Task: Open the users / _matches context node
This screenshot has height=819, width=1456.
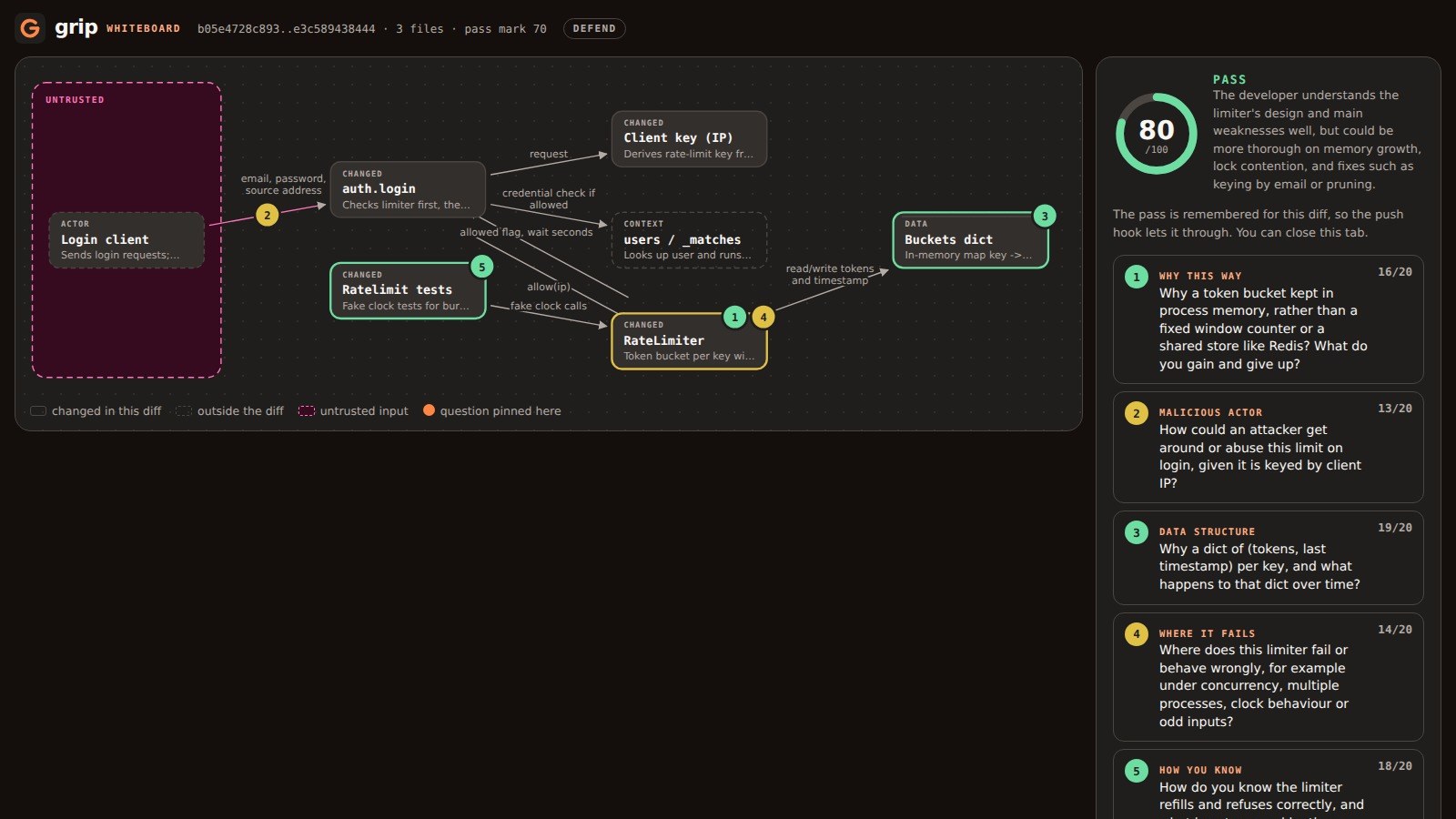Action: (689, 240)
